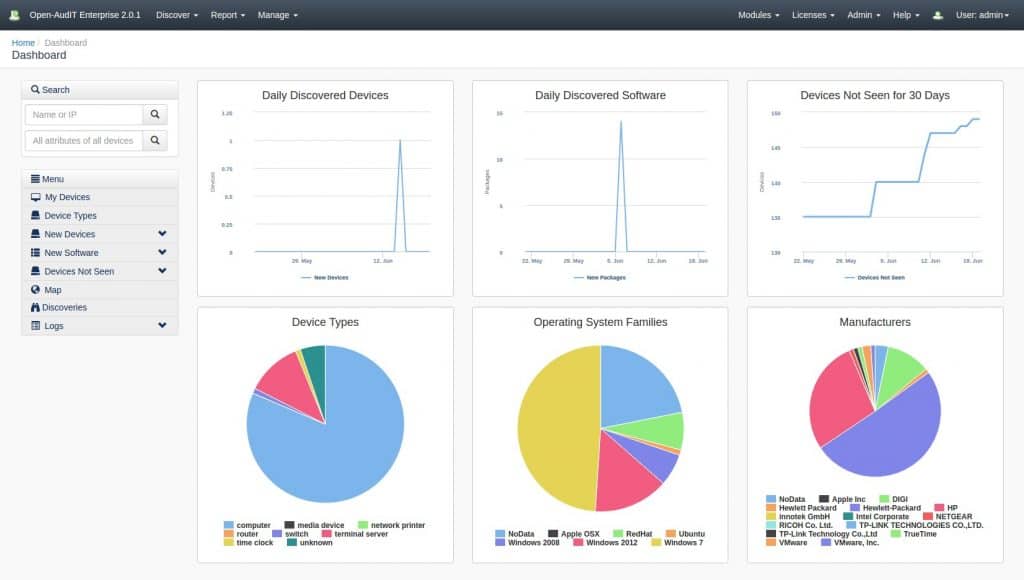Click the Name or IP input field
Image resolution: width=1024 pixels, height=580 pixels.
(82, 115)
